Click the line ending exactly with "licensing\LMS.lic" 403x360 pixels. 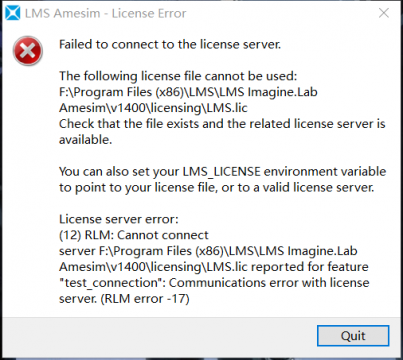coord(153,108)
